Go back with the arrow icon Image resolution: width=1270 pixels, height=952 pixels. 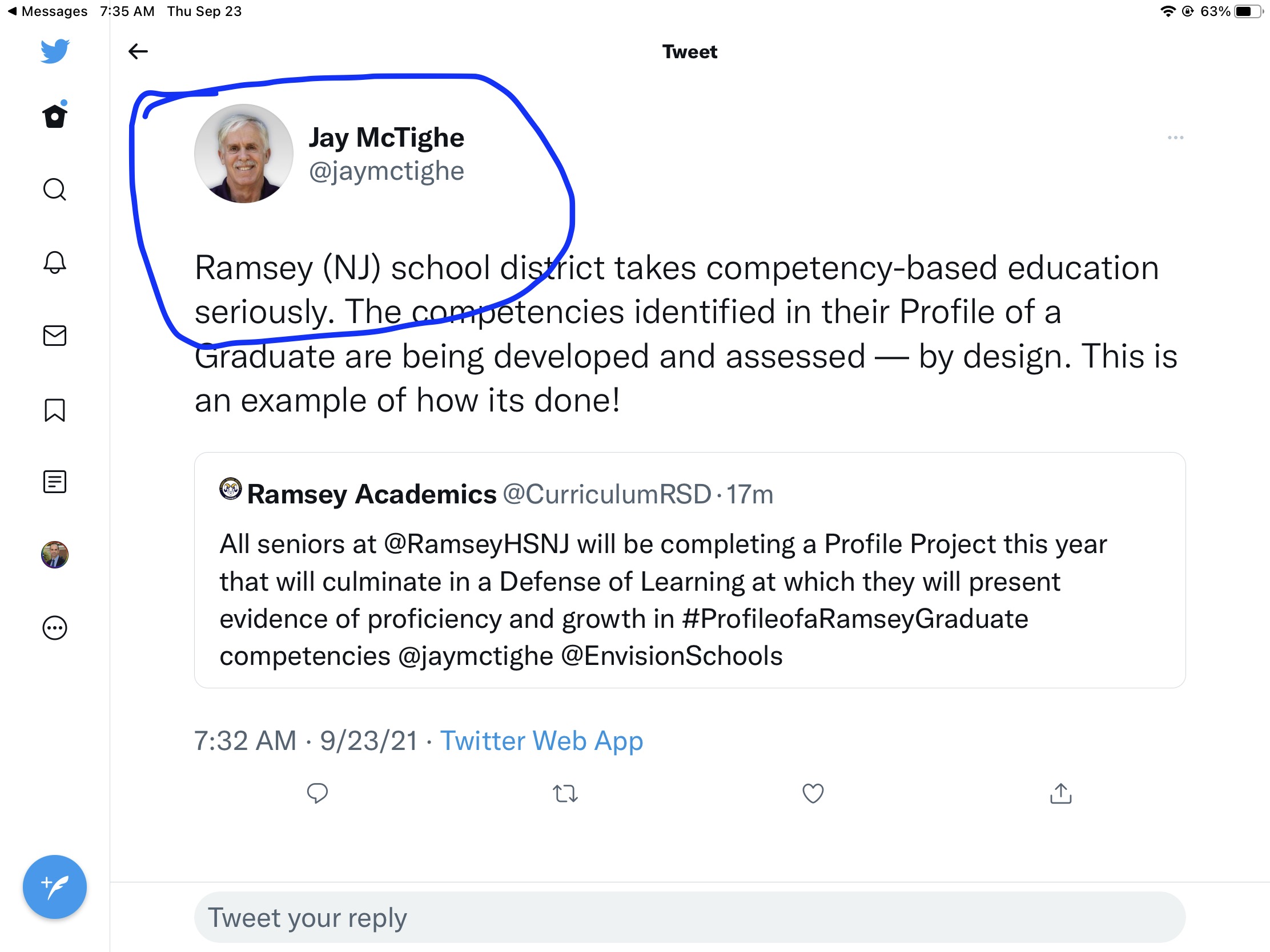pyautogui.click(x=138, y=51)
